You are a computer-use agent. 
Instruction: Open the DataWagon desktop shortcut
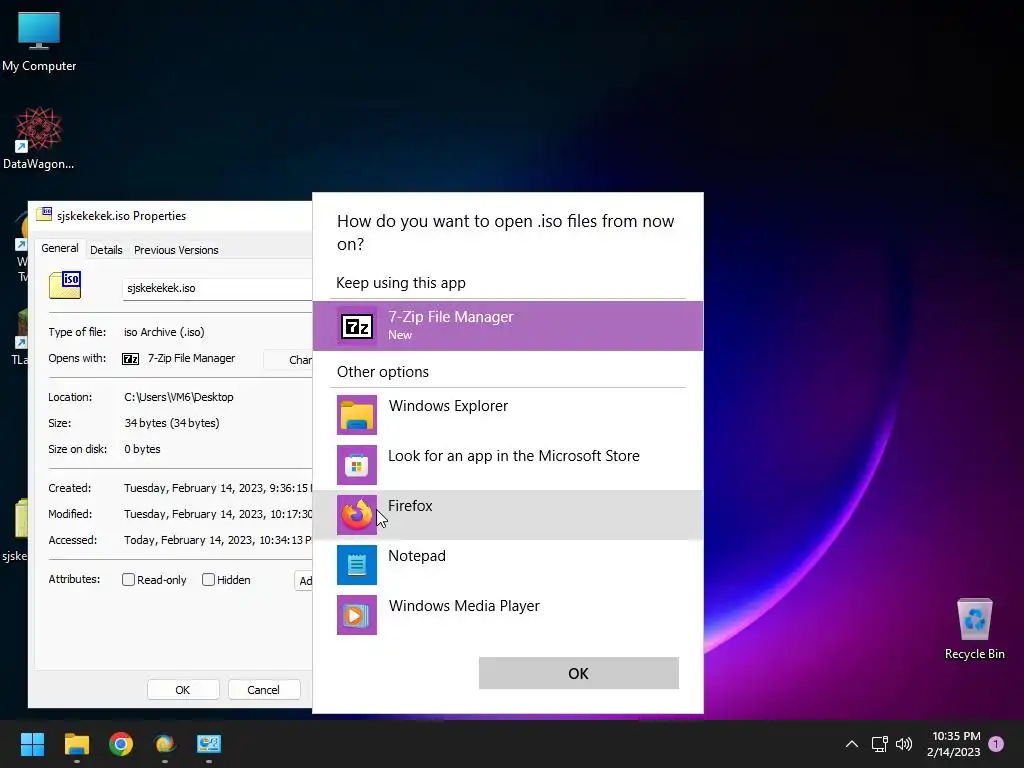tap(39, 138)
